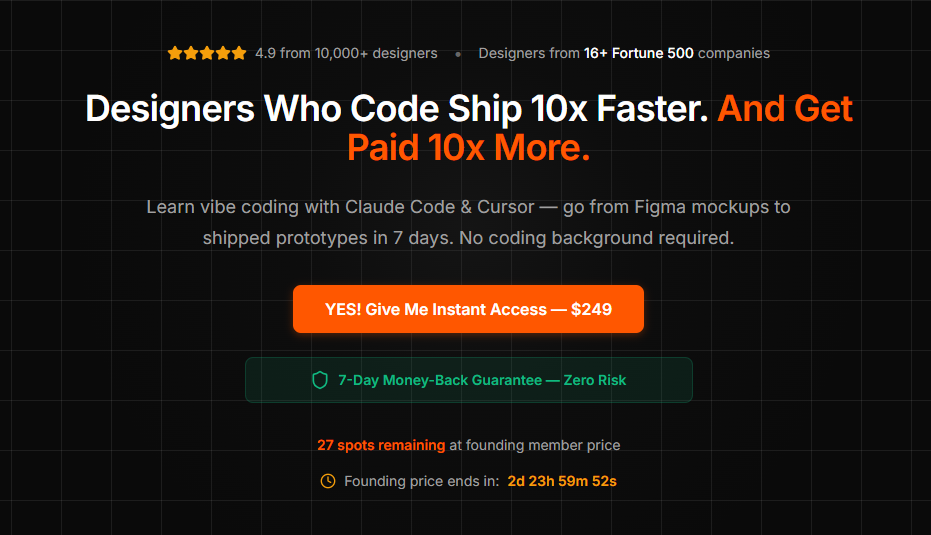931x535 pixels.
Task: Click the Founding price ends in label
Action: [x=422, y=481]
